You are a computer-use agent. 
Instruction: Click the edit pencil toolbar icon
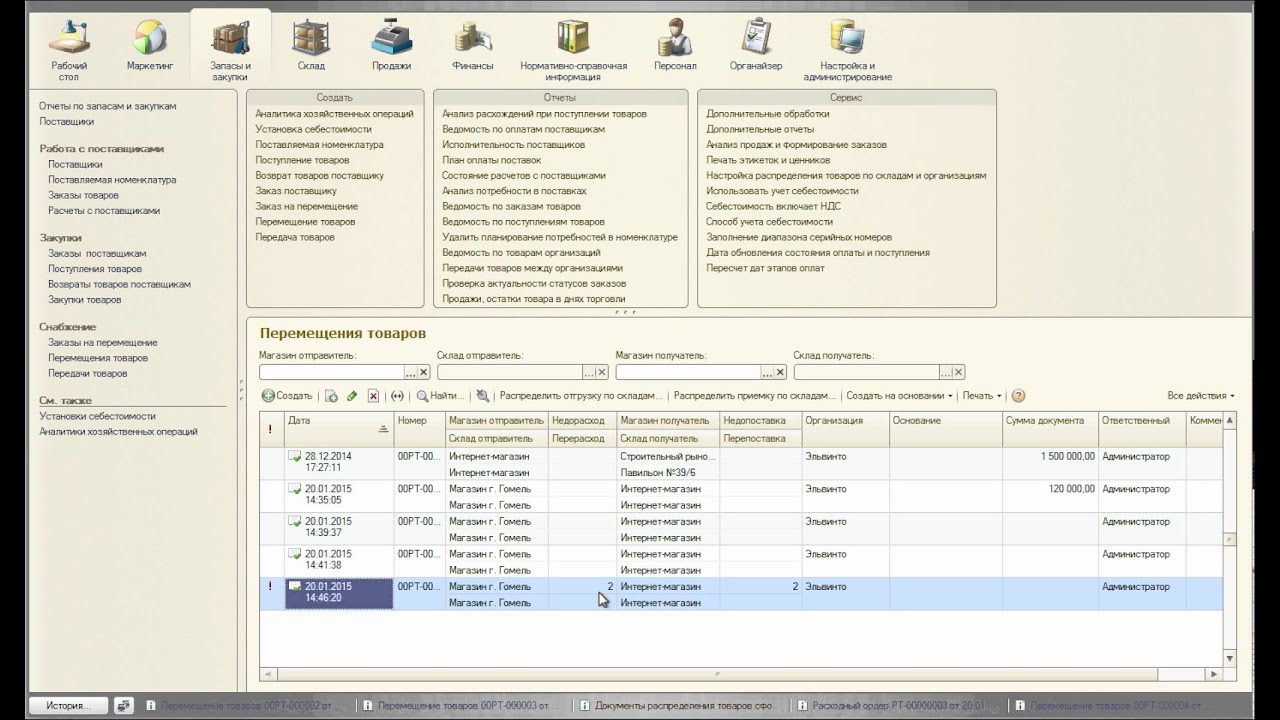pos(352,396)
